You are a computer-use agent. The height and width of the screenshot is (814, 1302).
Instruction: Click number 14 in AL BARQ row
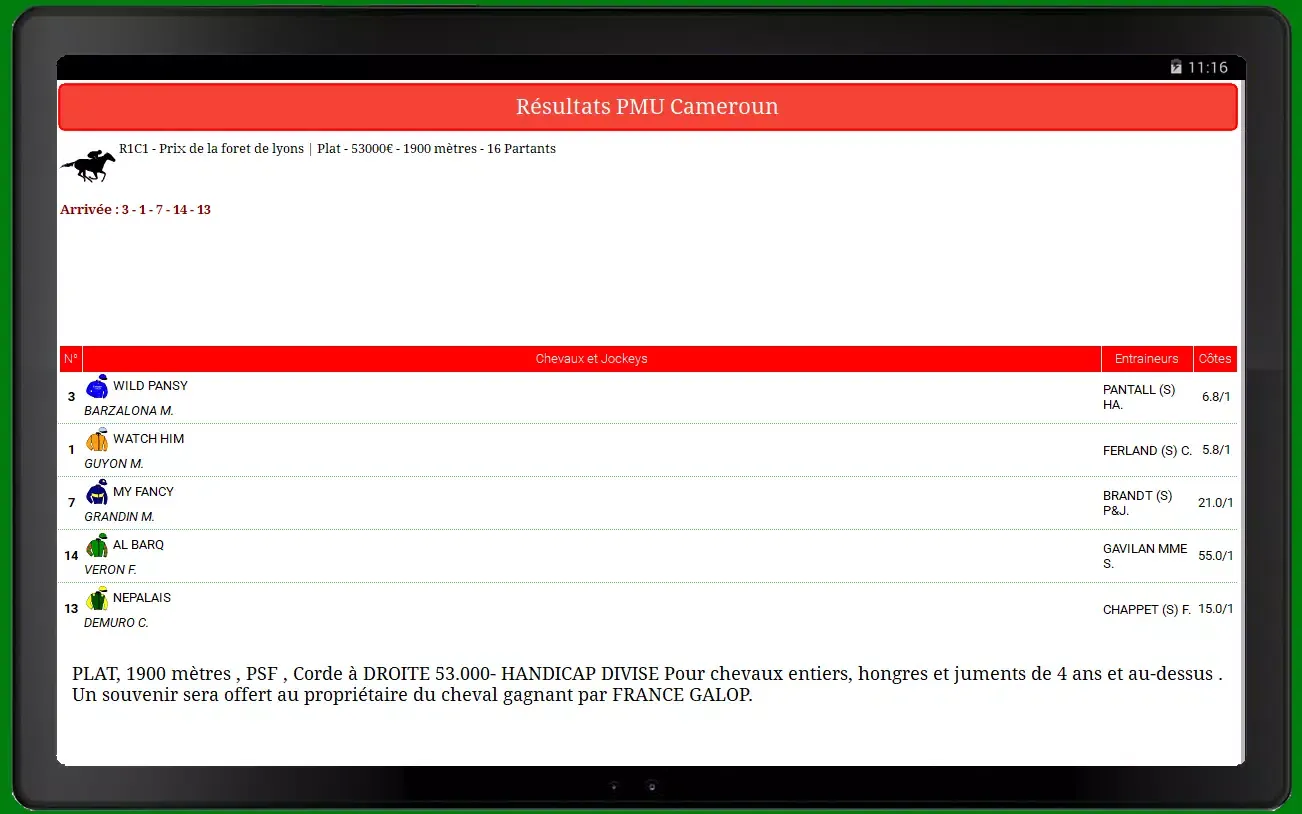pos(71,556)
